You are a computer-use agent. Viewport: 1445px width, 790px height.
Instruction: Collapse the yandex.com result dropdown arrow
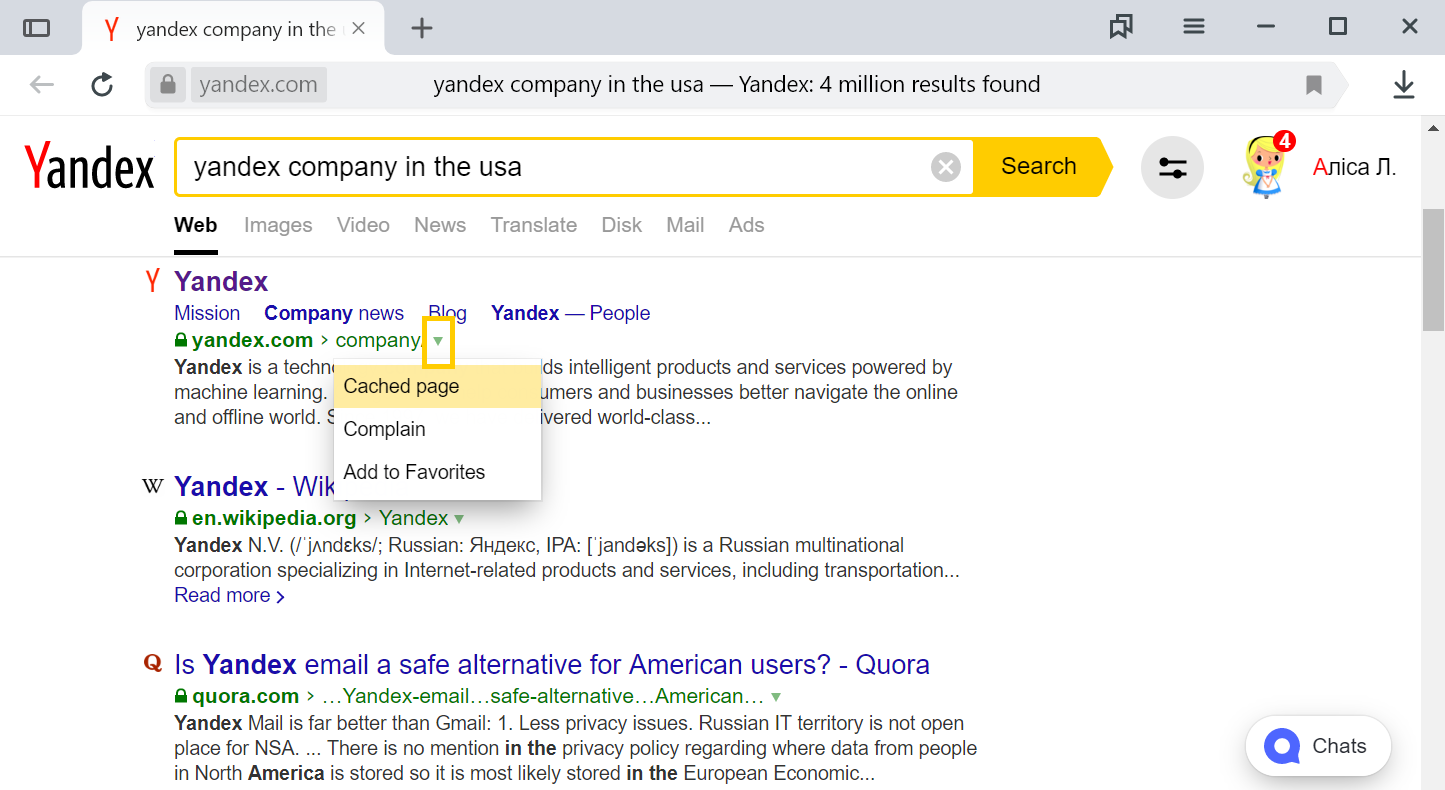[438, 341]
